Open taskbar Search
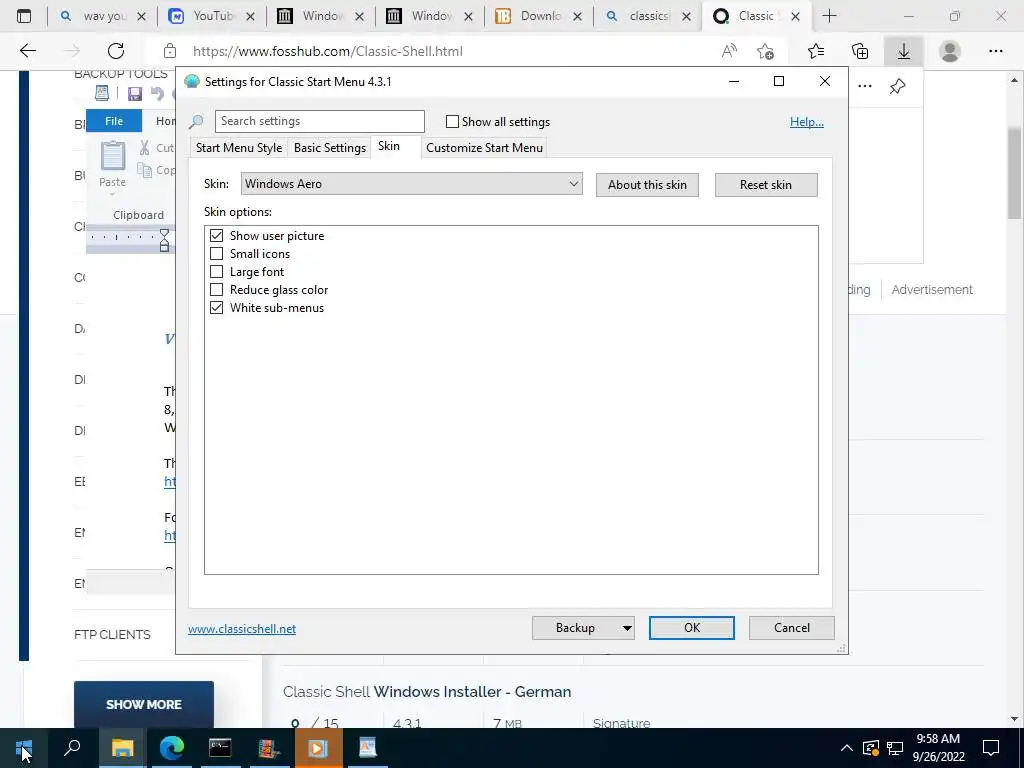The width and height of the screenshot is (1024, 768). (72, 748)
